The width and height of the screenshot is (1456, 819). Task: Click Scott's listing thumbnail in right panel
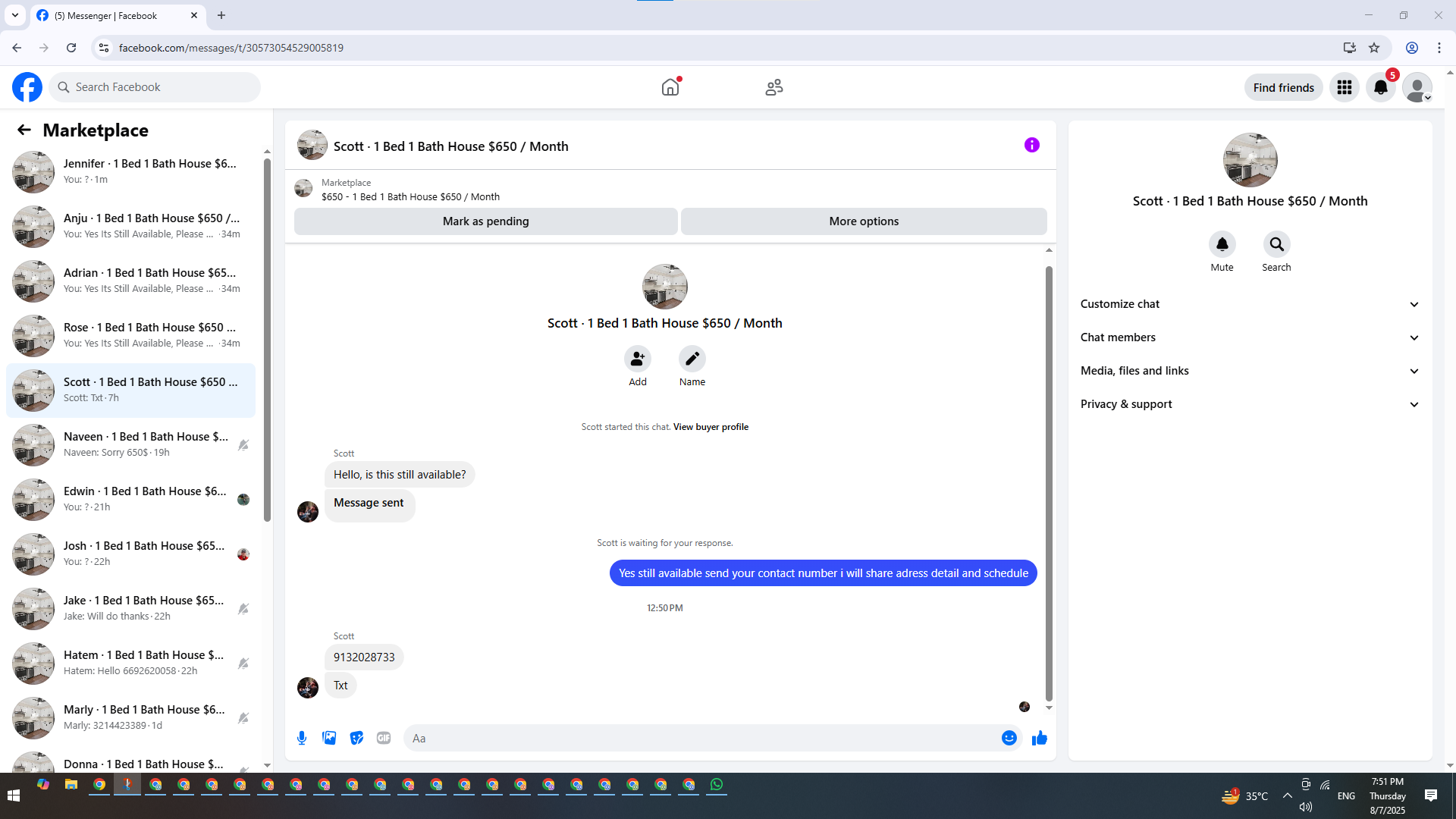(1250, 160)
